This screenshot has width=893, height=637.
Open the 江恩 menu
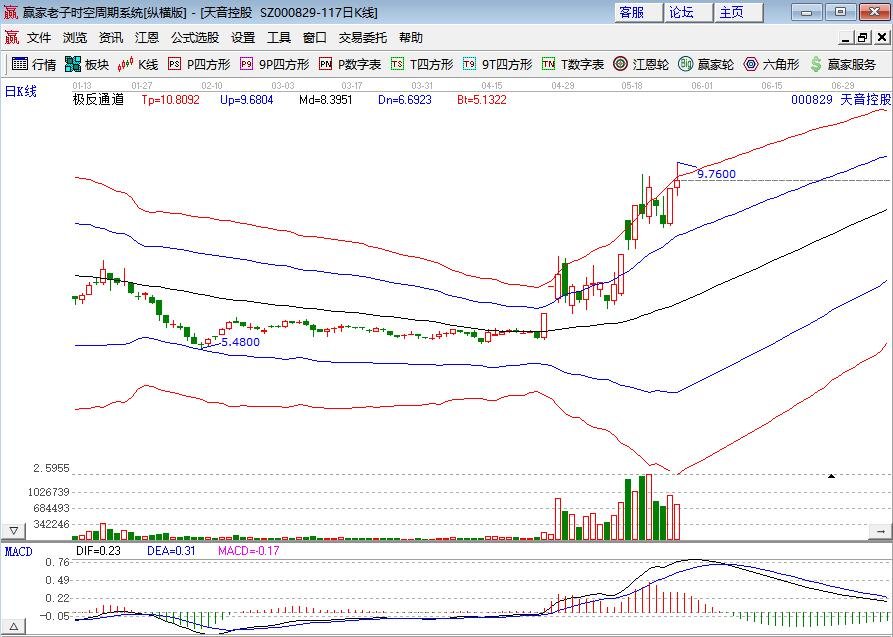[x=146, y=38]
